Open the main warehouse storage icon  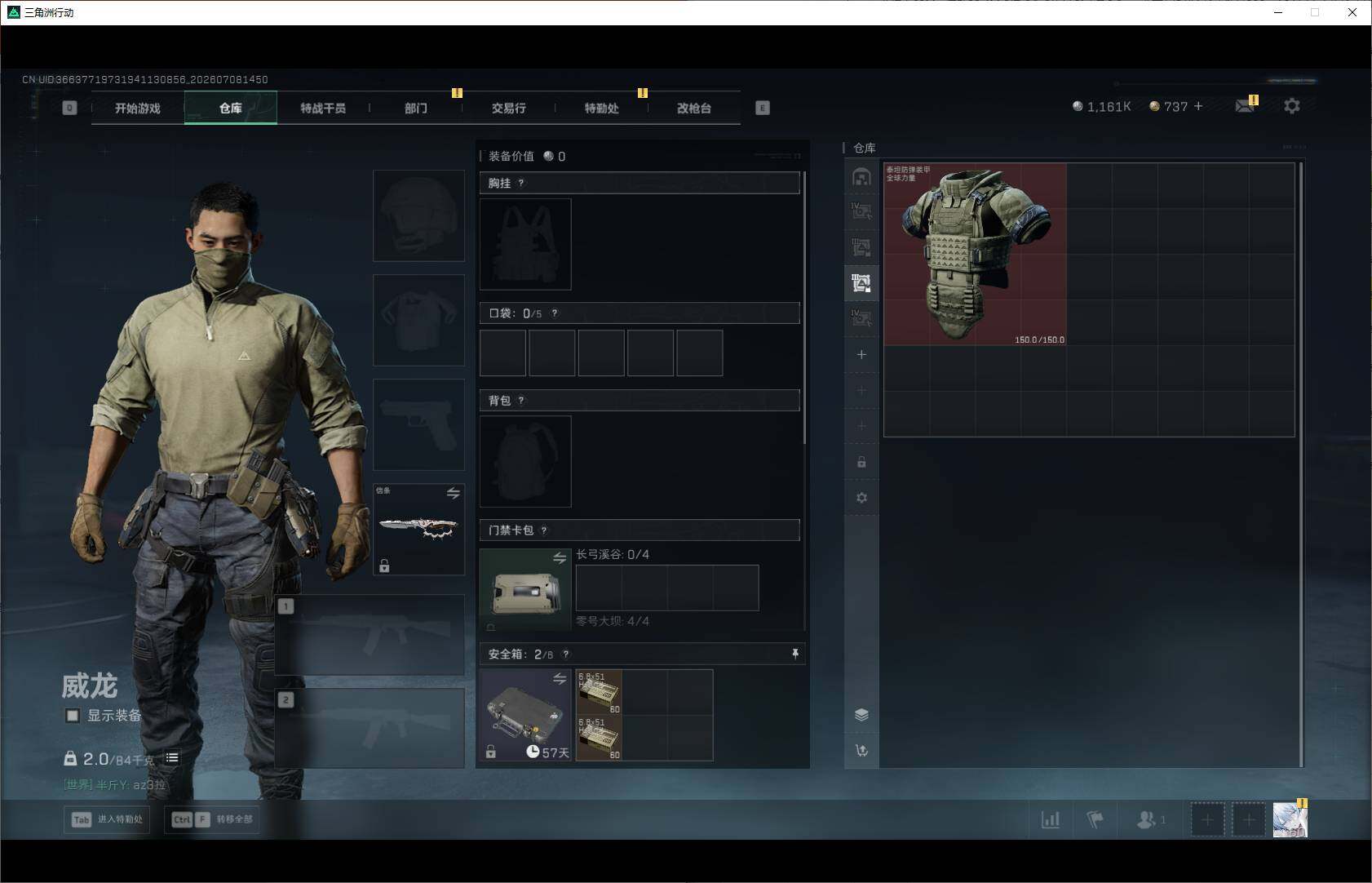861,176
